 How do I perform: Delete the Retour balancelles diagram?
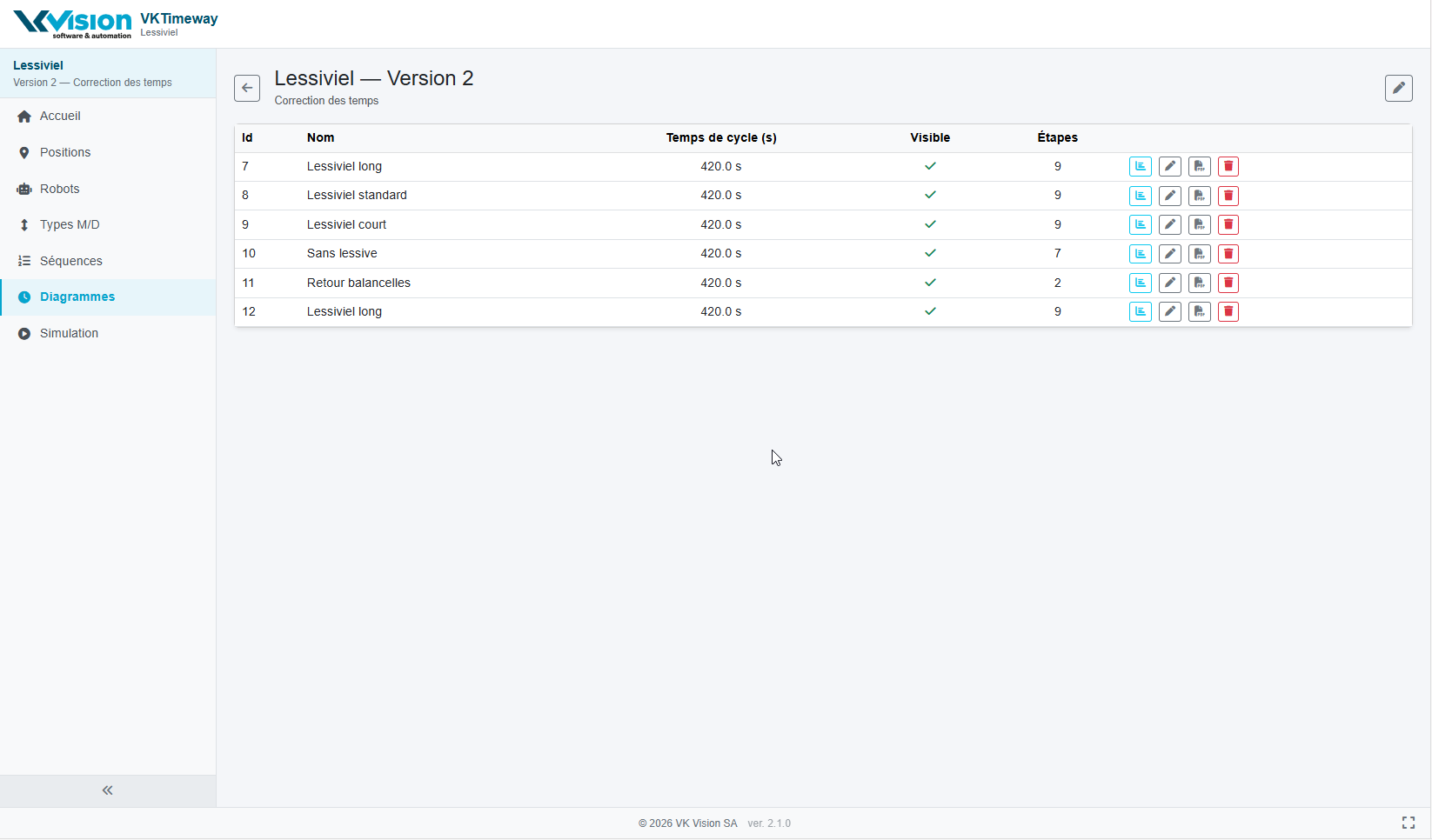(x=1228, y=283)
